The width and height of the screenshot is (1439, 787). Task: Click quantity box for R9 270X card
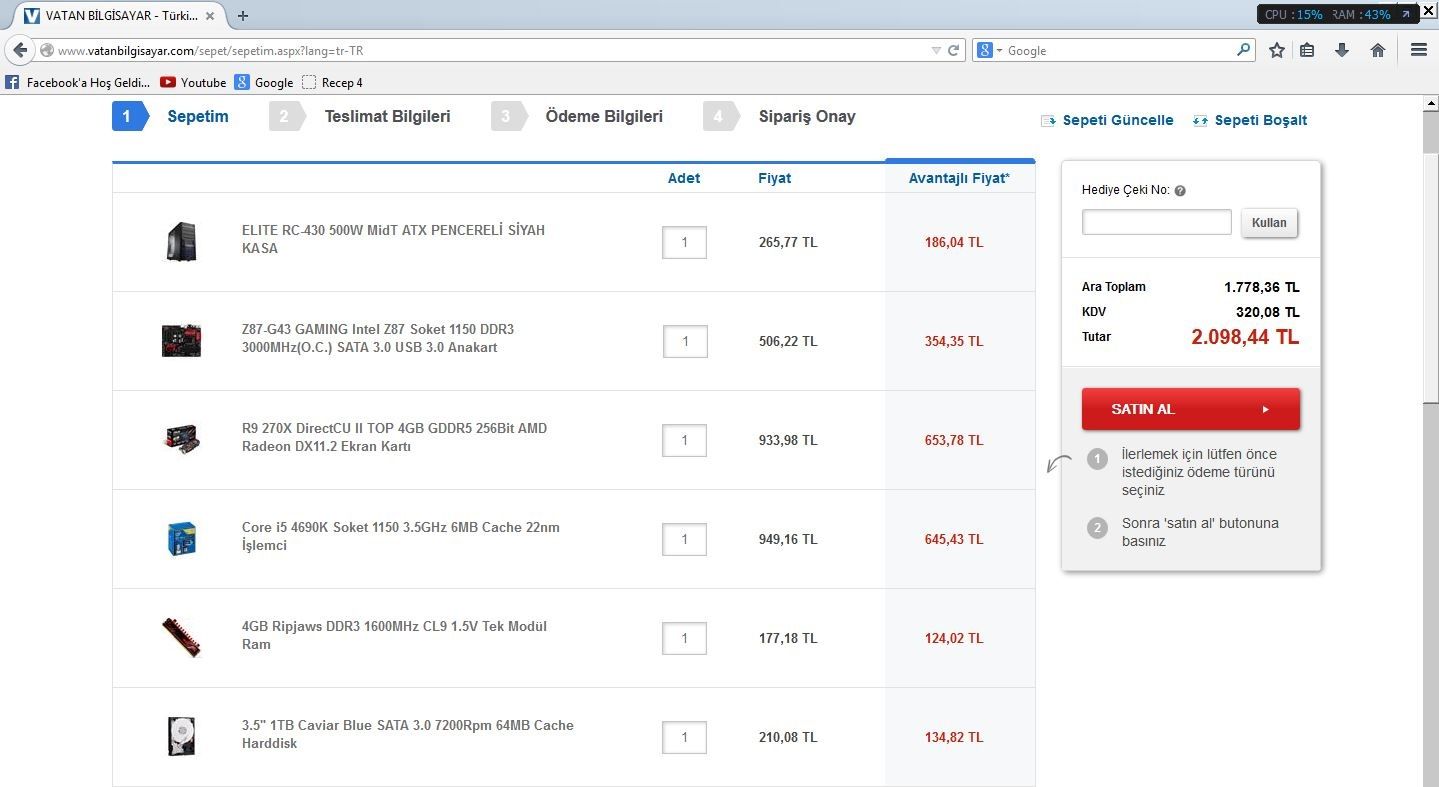tap(684, 440)
